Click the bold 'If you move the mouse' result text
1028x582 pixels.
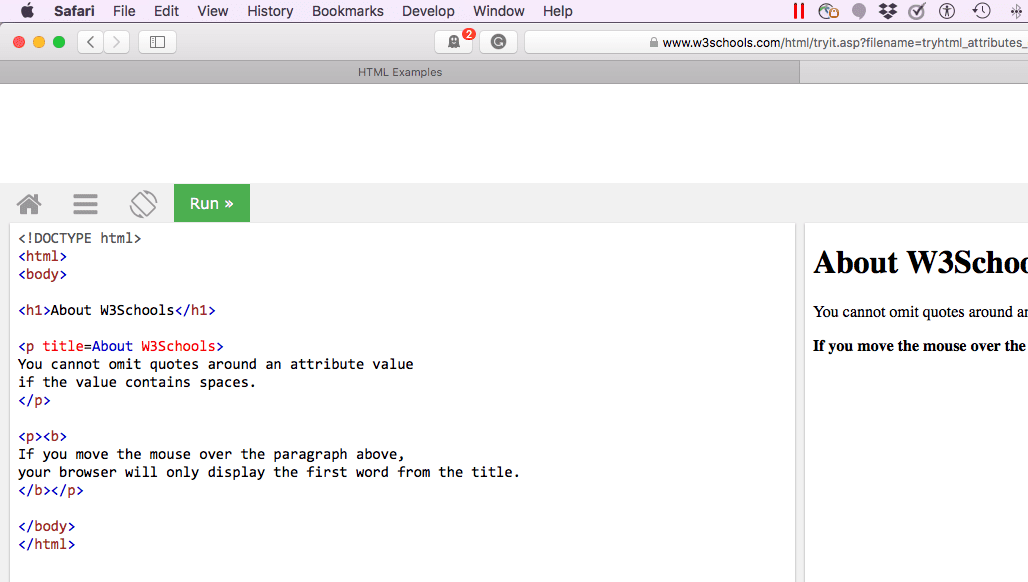(920, 346)
